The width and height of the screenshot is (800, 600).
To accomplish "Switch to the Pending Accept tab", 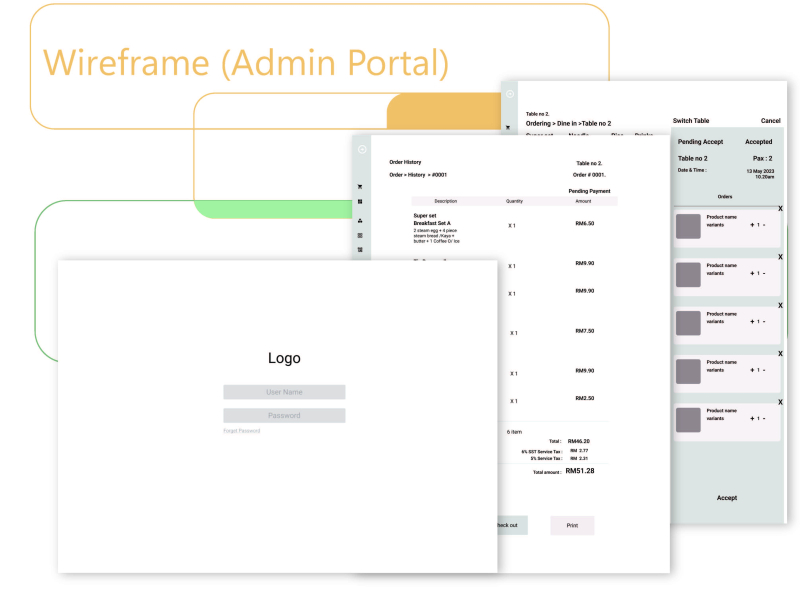I will (x=700, y=142).
